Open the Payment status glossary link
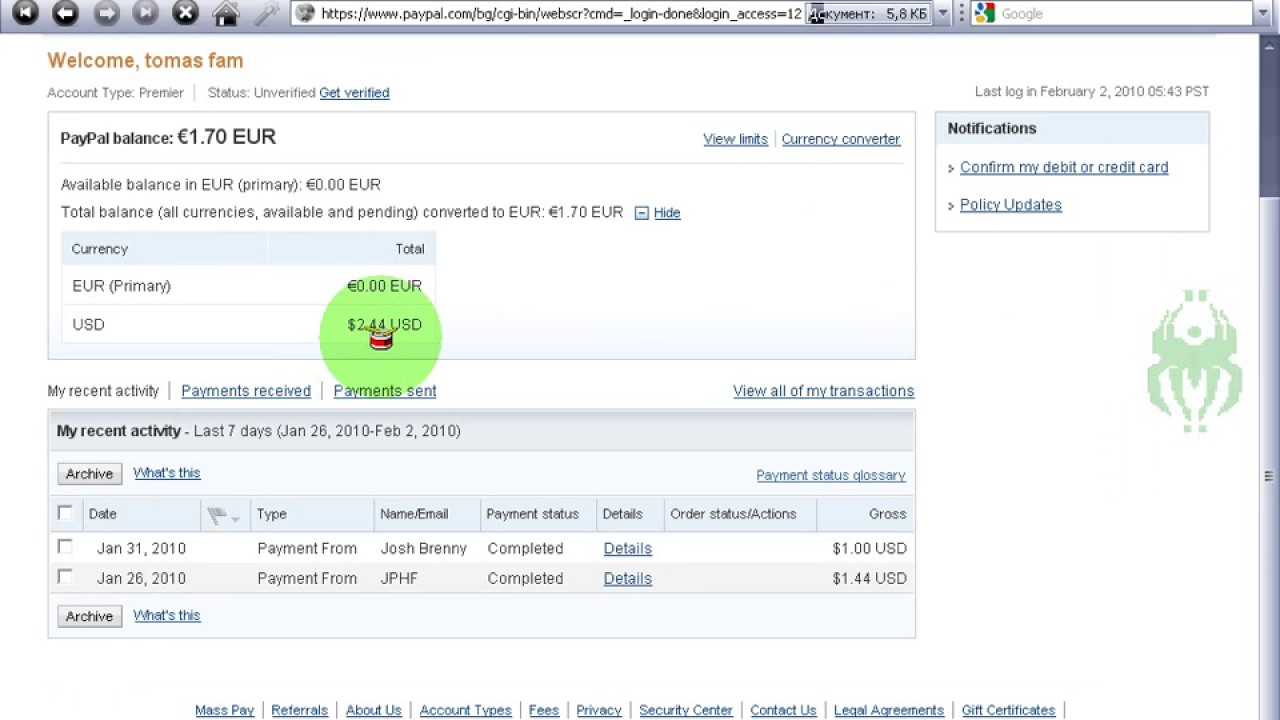1280x720 pixels. 831,476
